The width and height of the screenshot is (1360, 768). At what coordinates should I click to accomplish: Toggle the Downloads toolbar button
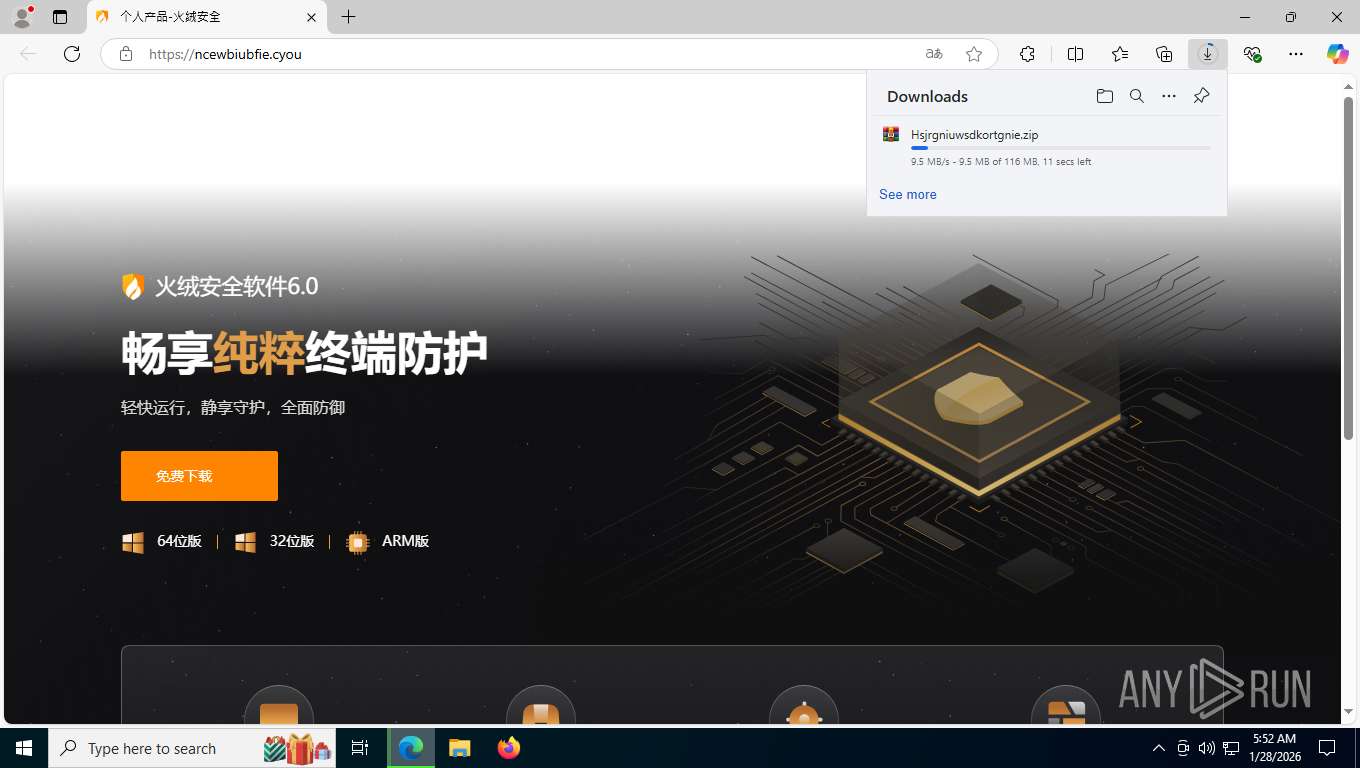point(1208,54)
